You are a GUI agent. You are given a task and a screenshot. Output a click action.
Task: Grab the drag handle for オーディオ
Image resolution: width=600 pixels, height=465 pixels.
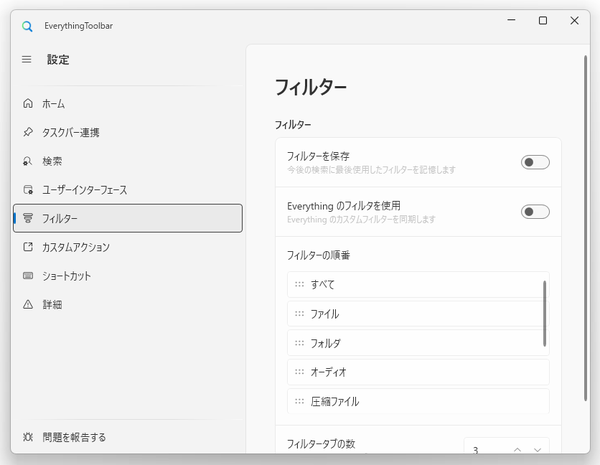pyautogui.click(x=299, y=372)
